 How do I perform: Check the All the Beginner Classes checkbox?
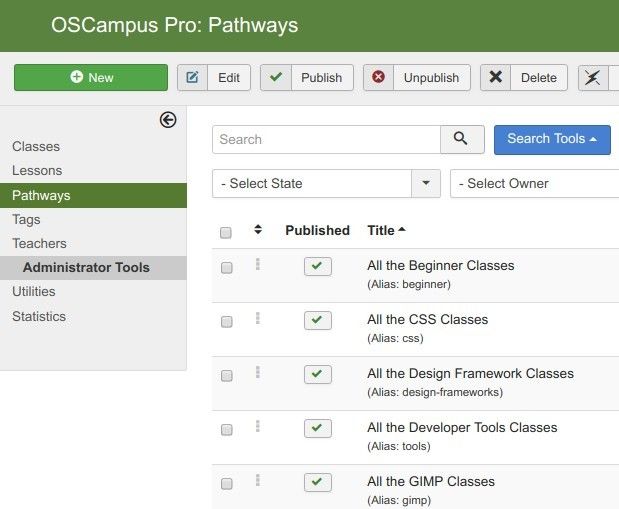227,268
